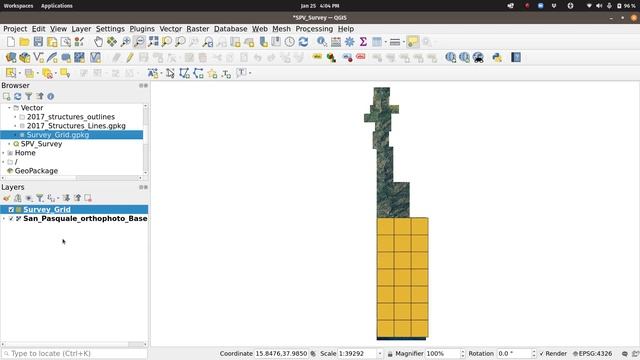
Task: Filter the Browser panel tree
Action: click(x=29, y=96)
